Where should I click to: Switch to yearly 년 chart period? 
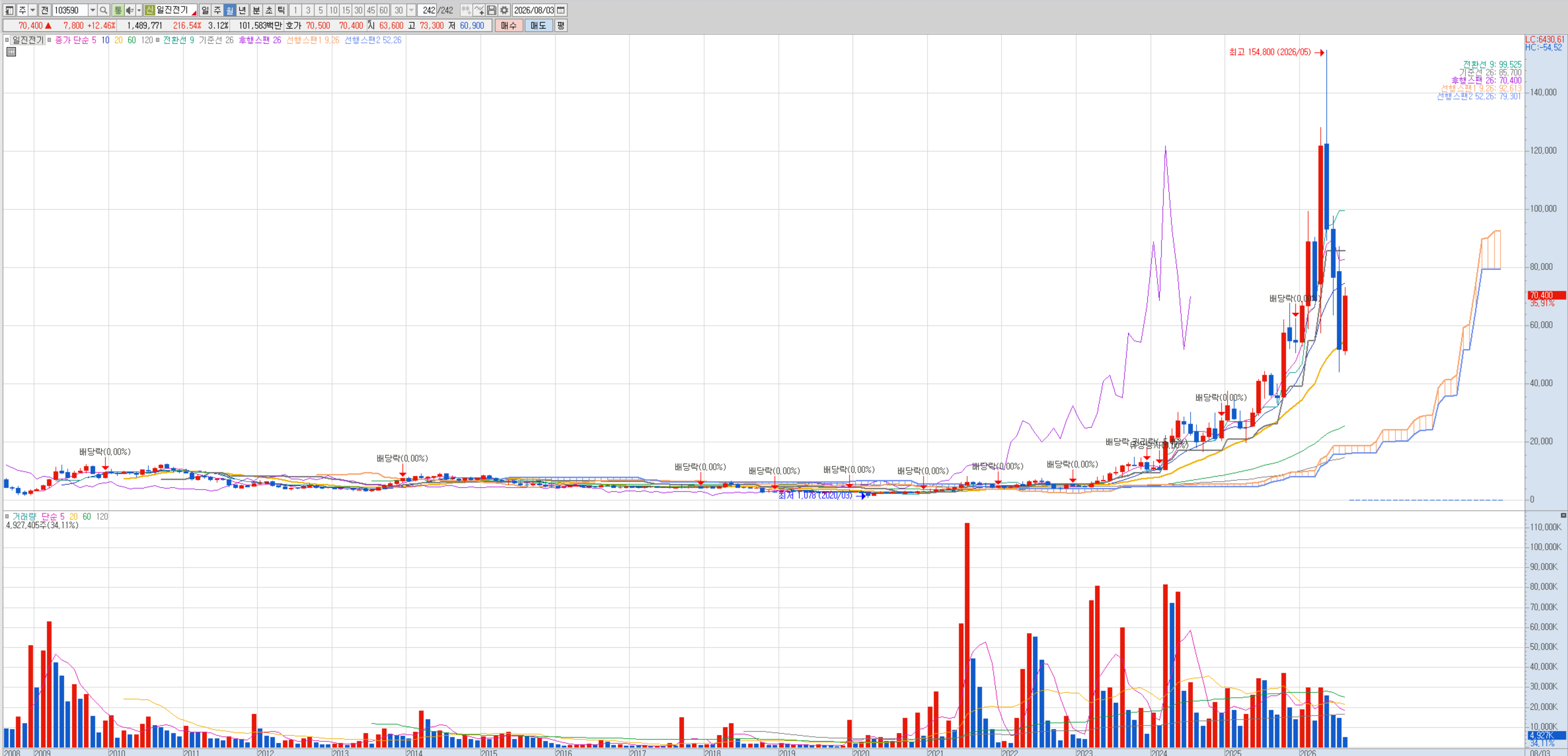pyautogui.click(x=242, y=10)
